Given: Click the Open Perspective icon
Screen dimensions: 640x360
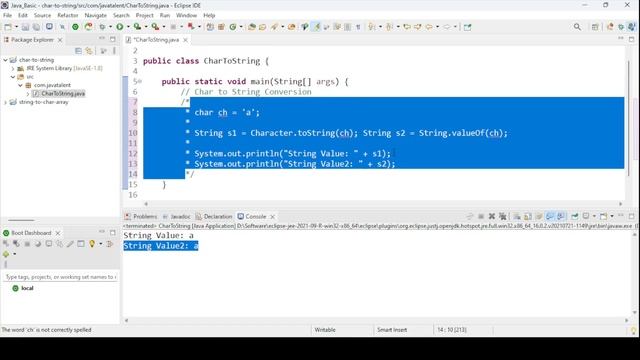Looking at the screenshot, I should (595, 27).
